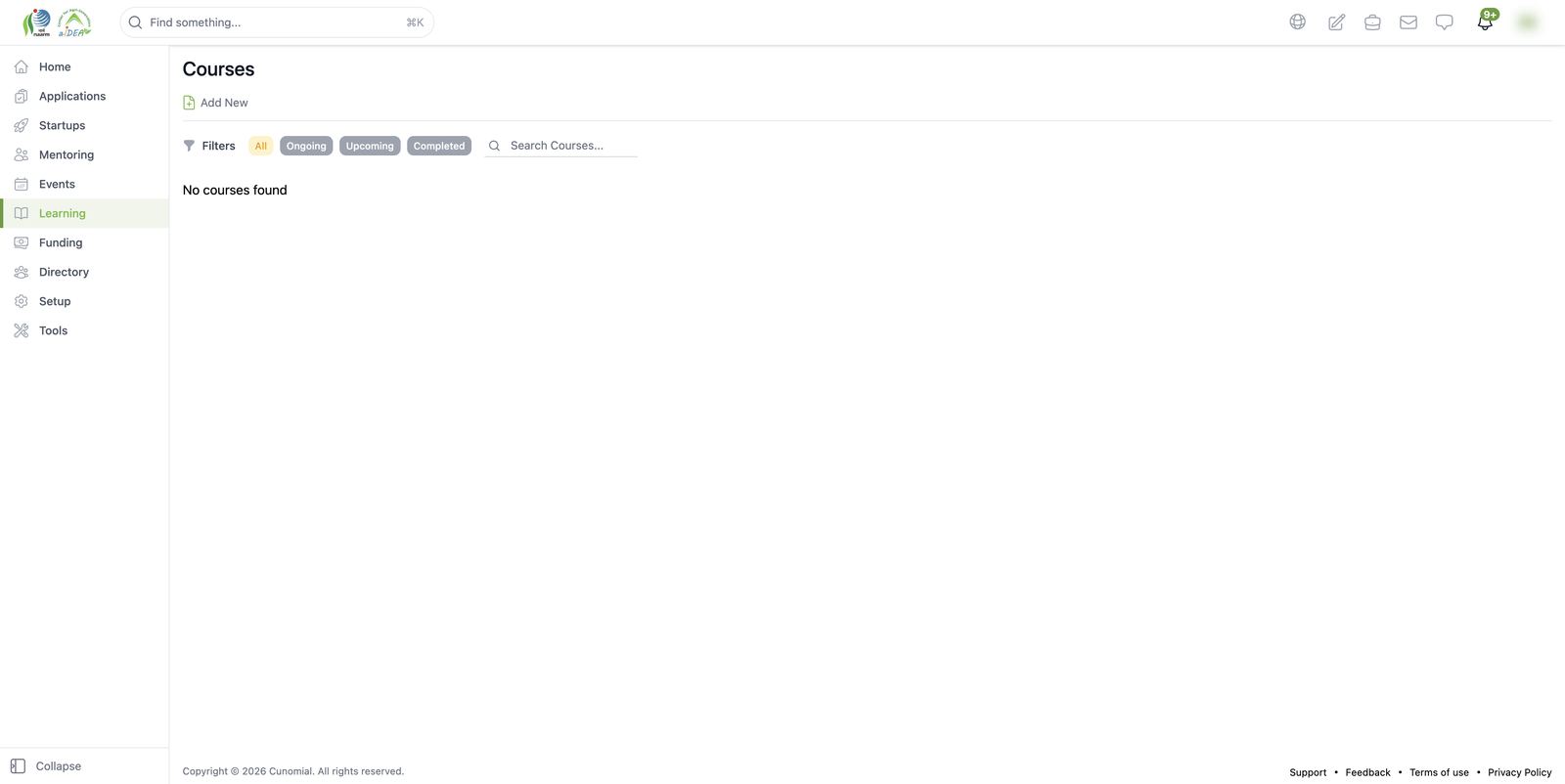This screenshot has height=784, width=1565.
Task: Open the briefcase icon in top bar
Action: coord(1372,22)
